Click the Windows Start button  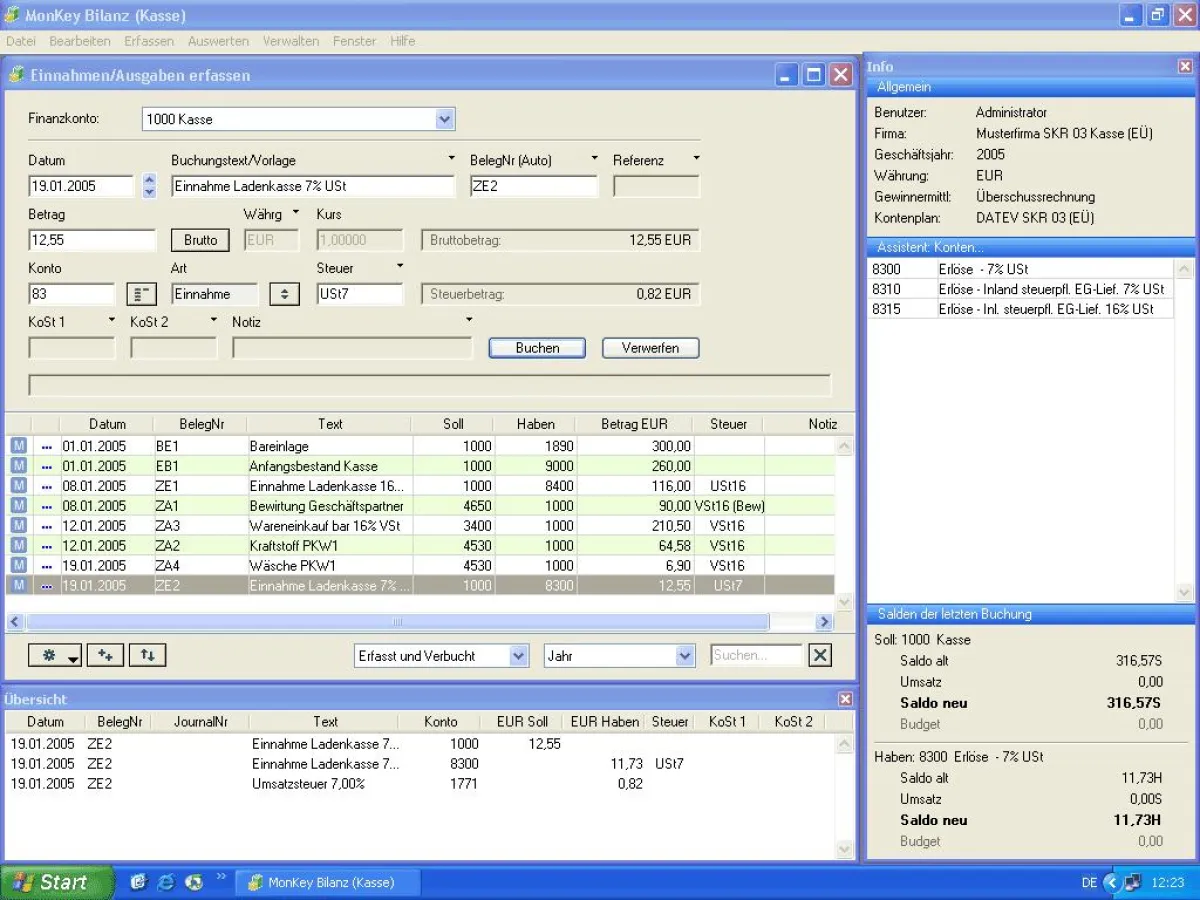(52, 882)
